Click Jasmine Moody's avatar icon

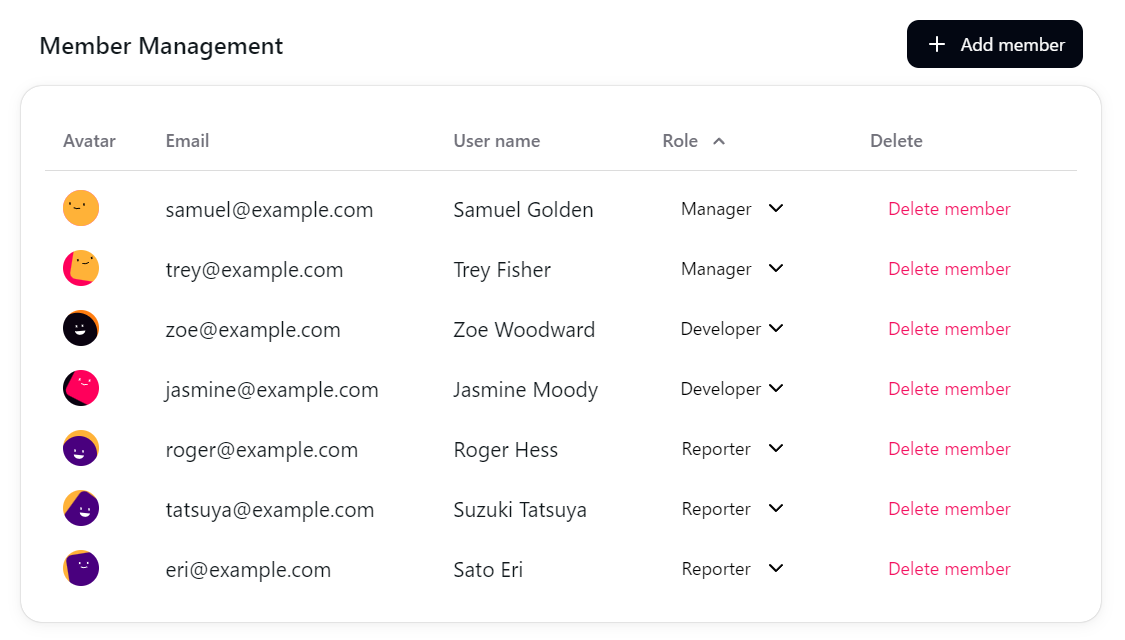click(81, 388)
